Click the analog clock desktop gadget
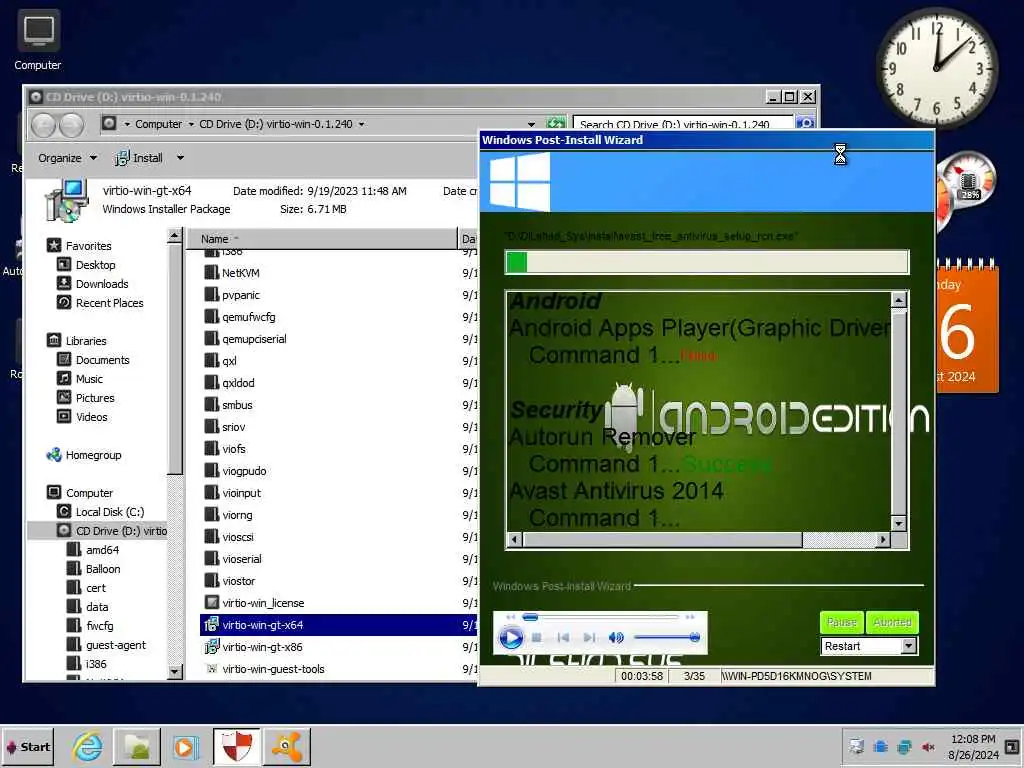1024x768 pixels. click(936, 67)
